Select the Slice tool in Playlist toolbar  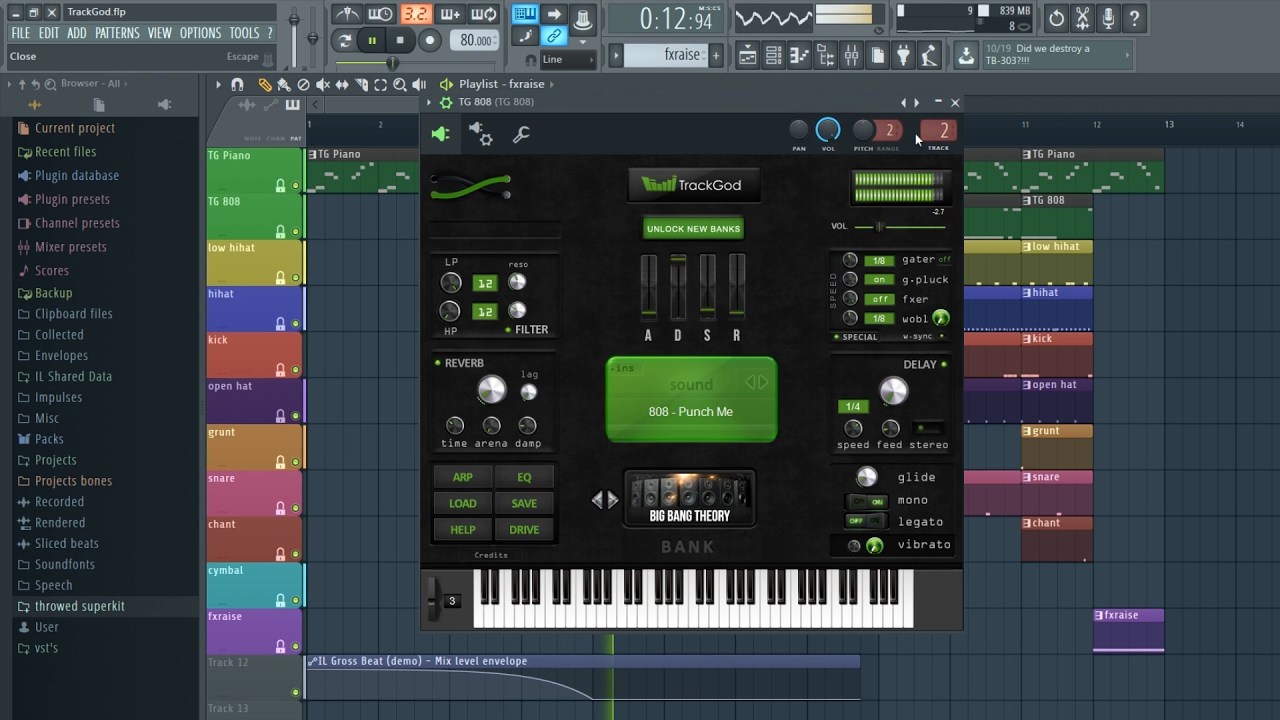pos(361,85)
